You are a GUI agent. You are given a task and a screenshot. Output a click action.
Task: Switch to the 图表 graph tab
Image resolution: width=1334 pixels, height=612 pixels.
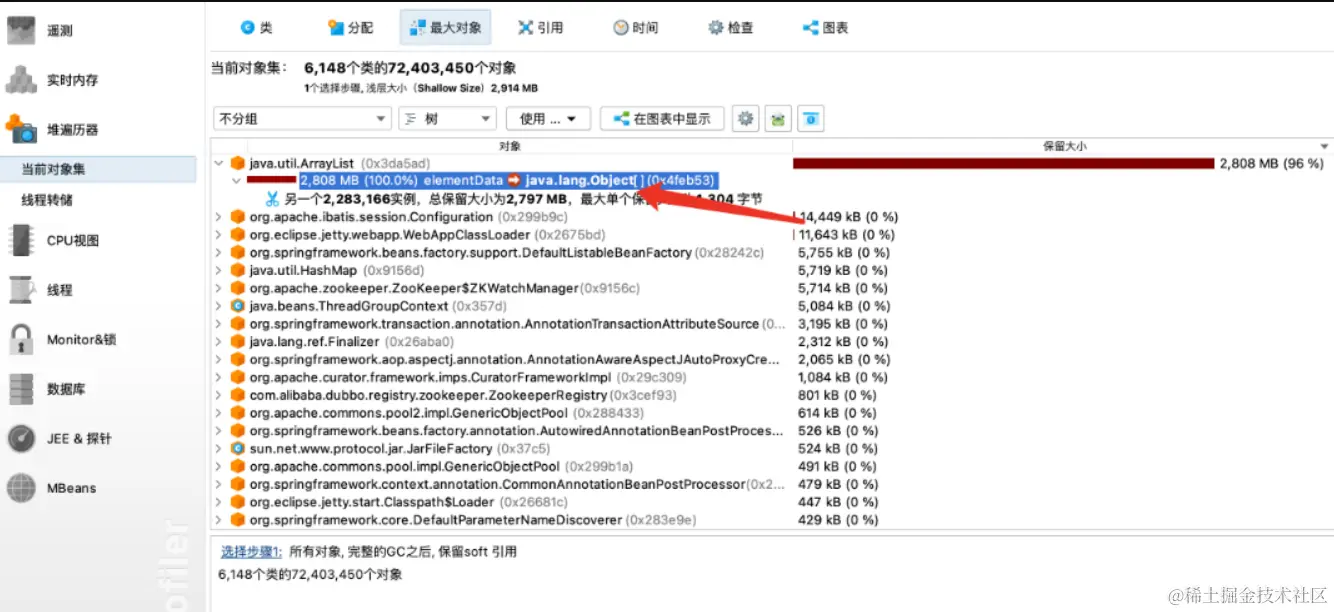click(x=826, y=28)
